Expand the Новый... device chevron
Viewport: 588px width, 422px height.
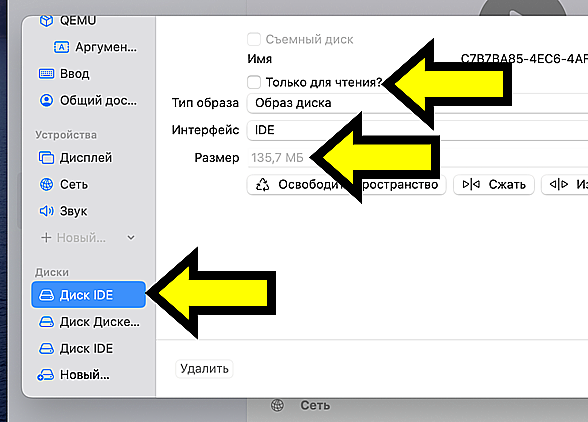pos(131,237)
